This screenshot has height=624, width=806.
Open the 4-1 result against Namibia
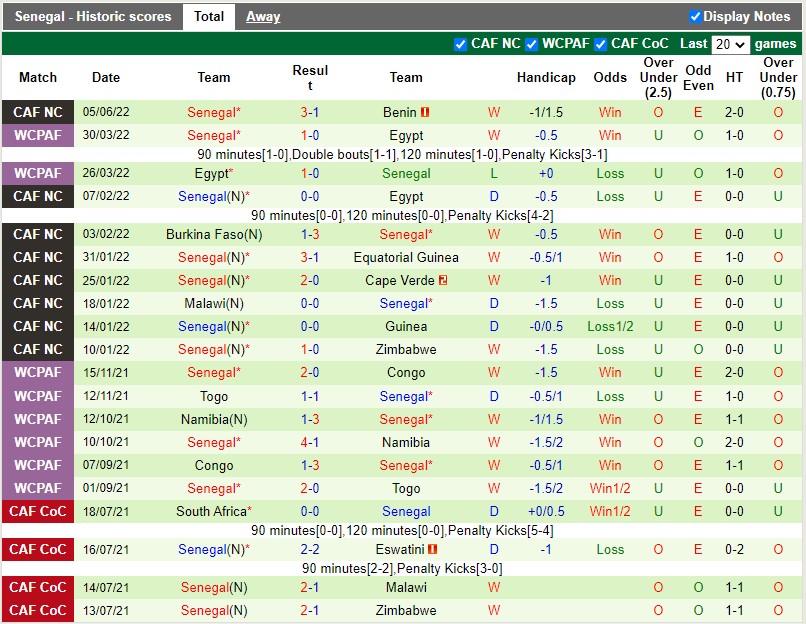[x=309, y=442]
